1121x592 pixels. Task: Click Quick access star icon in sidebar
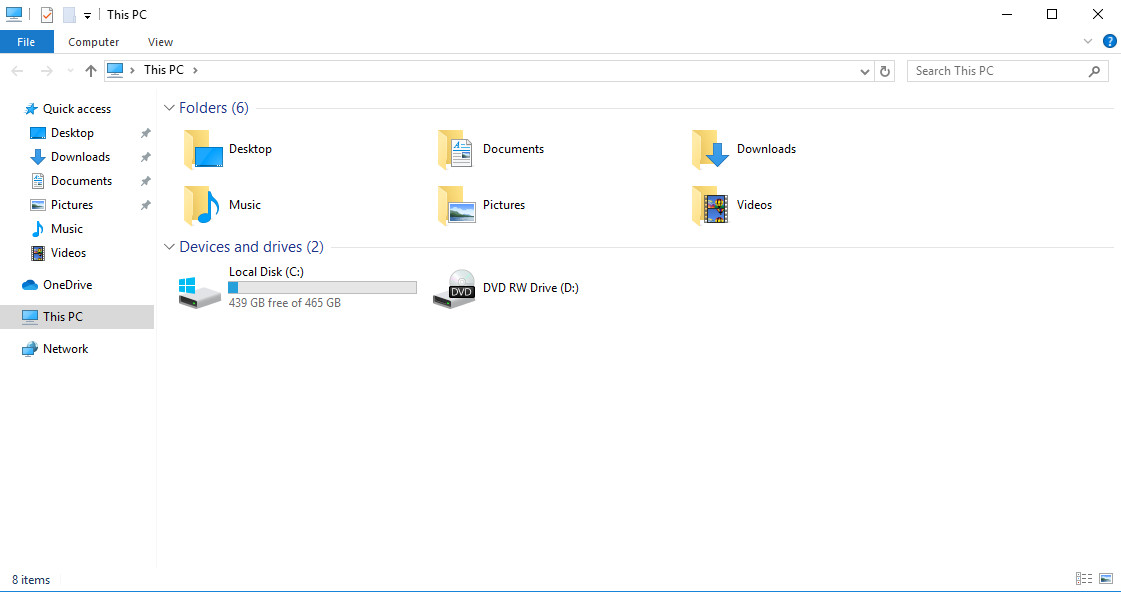31,109
